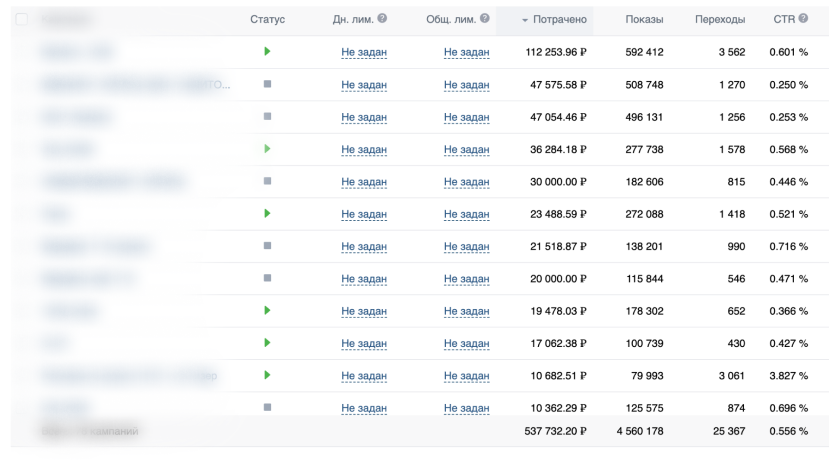Open help tooltip next to Общ. лим.
This screenshot has height=466, width=829.
tap(485, 19)
